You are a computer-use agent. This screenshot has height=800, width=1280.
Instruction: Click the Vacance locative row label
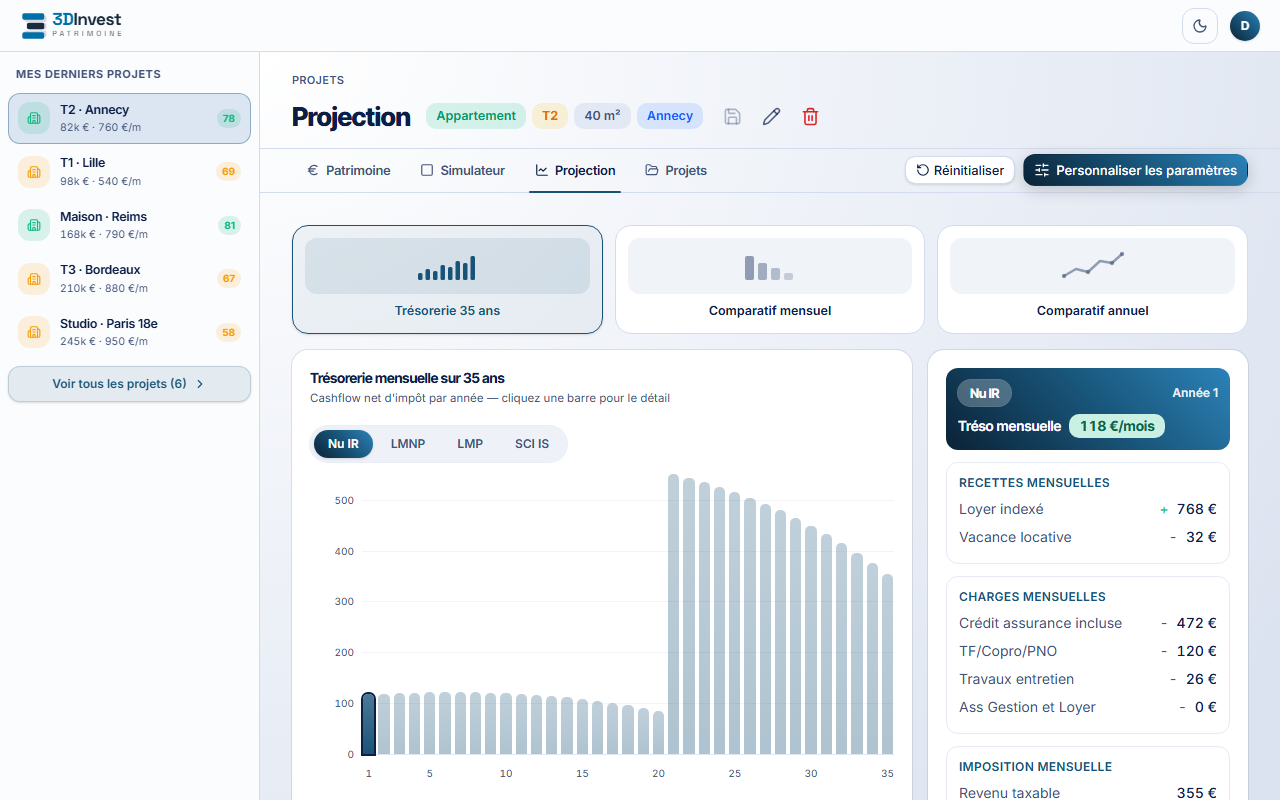1015,537
